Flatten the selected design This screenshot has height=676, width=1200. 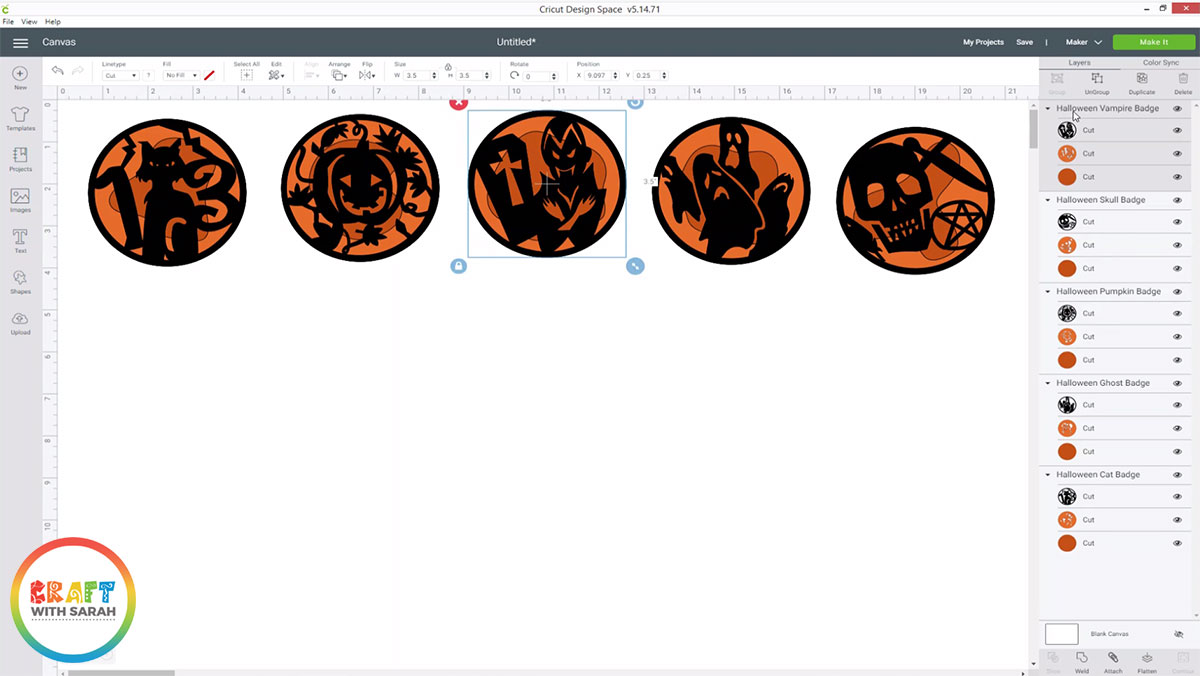[1145, 660]
